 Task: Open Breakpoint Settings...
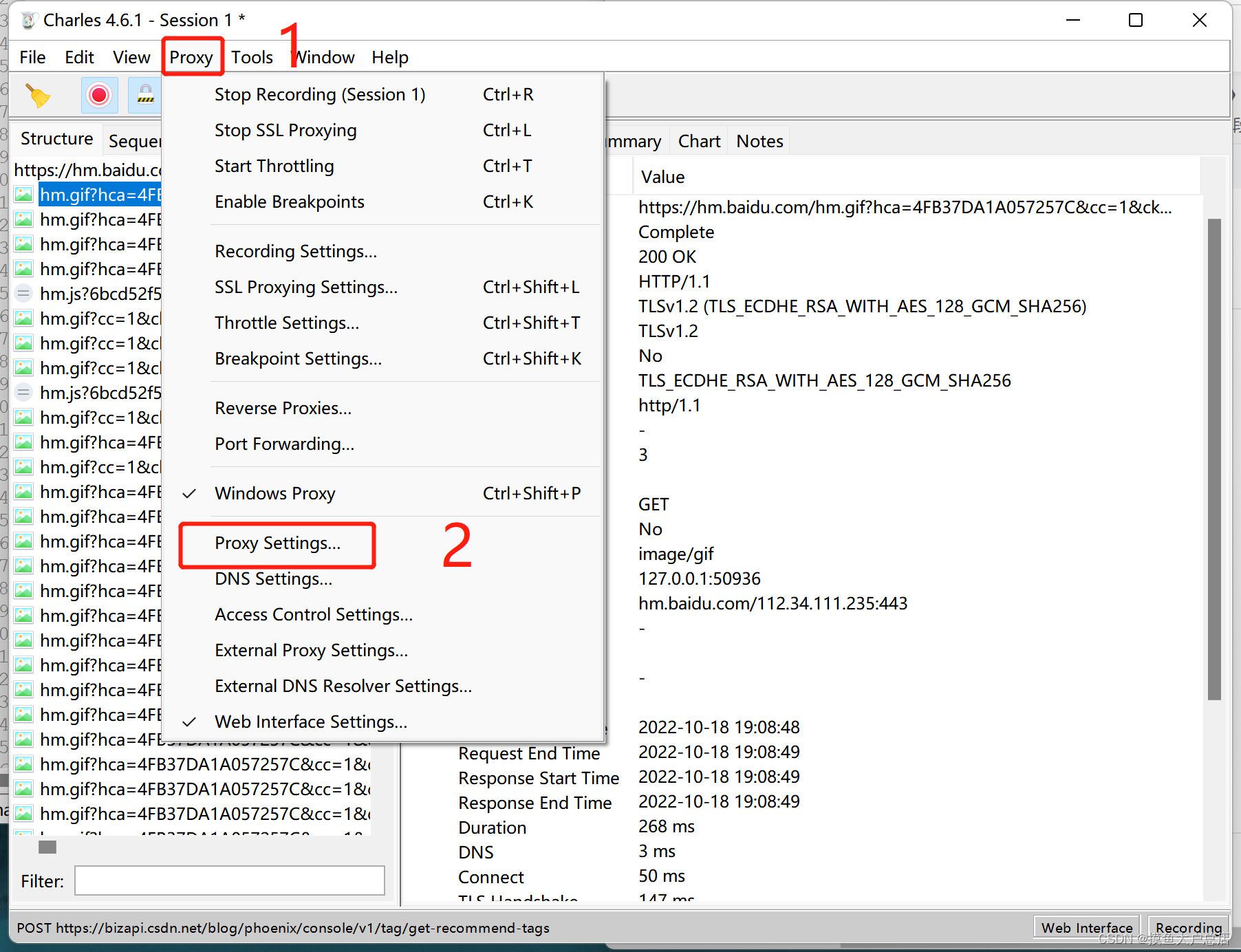(x=384, y=358)
